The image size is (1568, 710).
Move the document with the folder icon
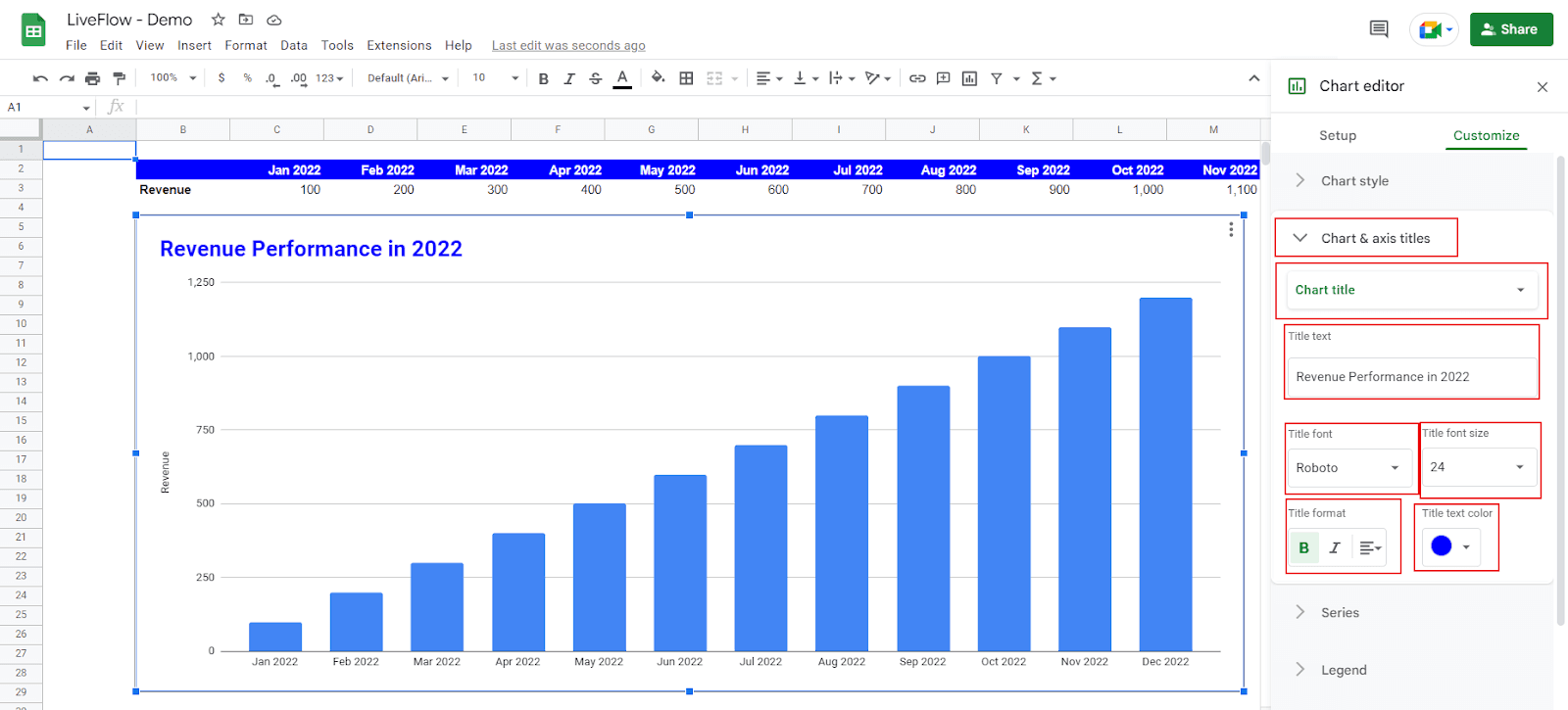(246, 20)
